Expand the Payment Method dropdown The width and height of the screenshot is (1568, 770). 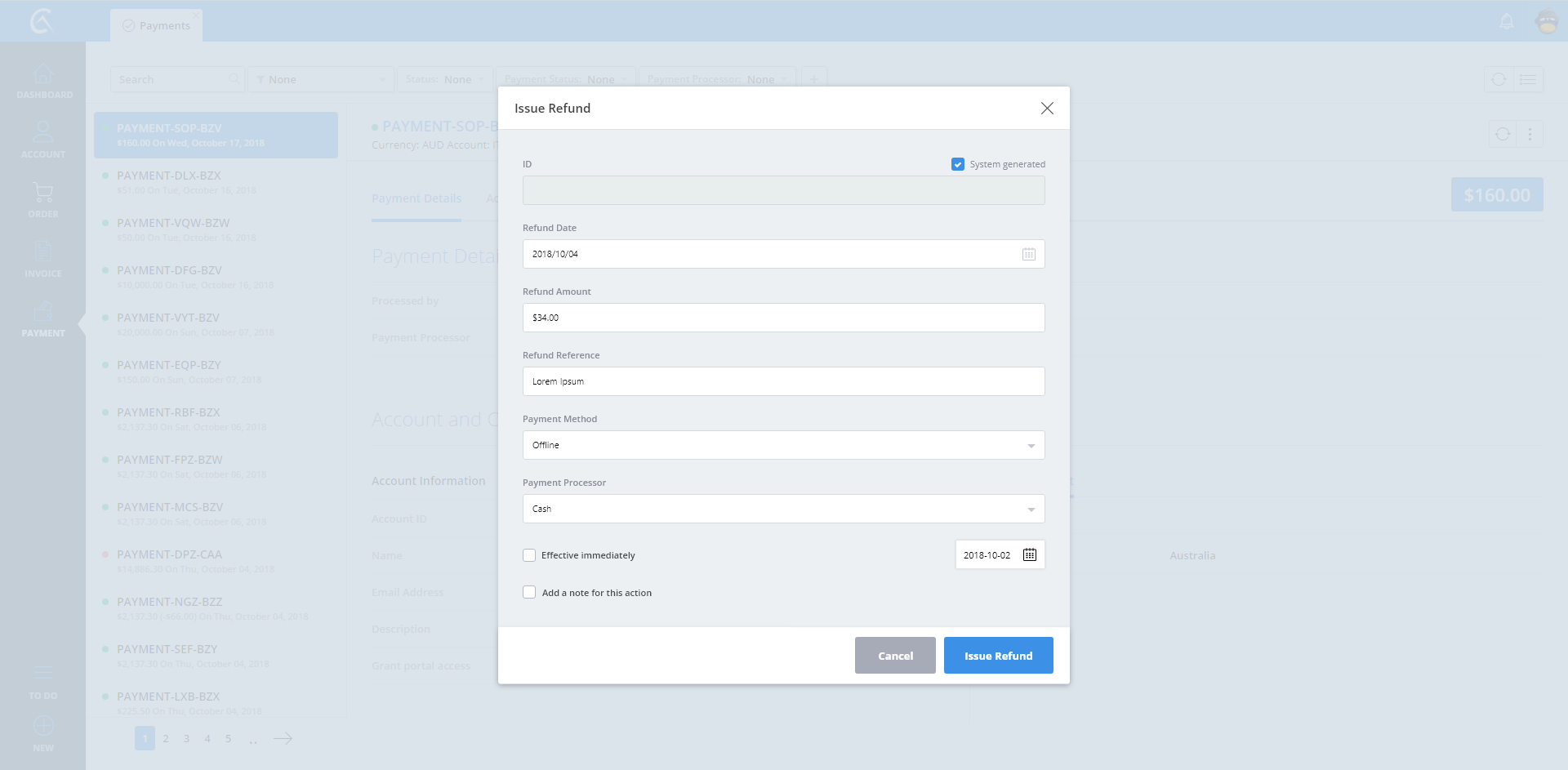[783, 445]
